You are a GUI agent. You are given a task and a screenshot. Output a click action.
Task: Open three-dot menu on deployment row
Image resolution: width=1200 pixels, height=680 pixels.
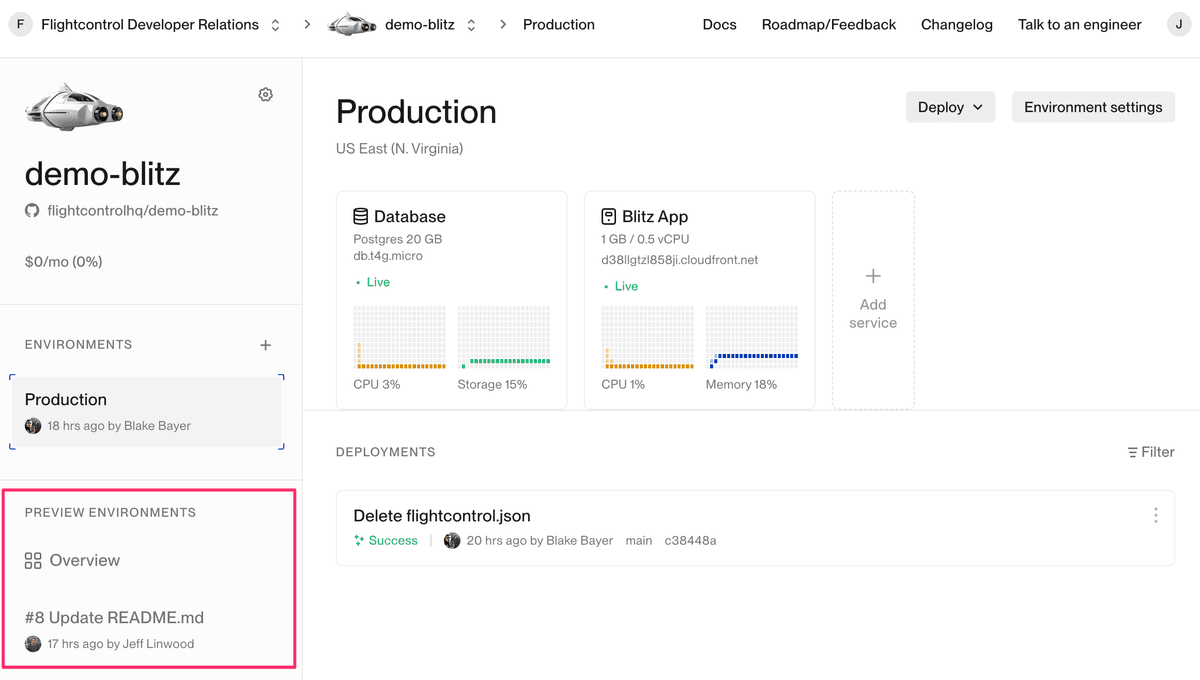[1156, 515]
